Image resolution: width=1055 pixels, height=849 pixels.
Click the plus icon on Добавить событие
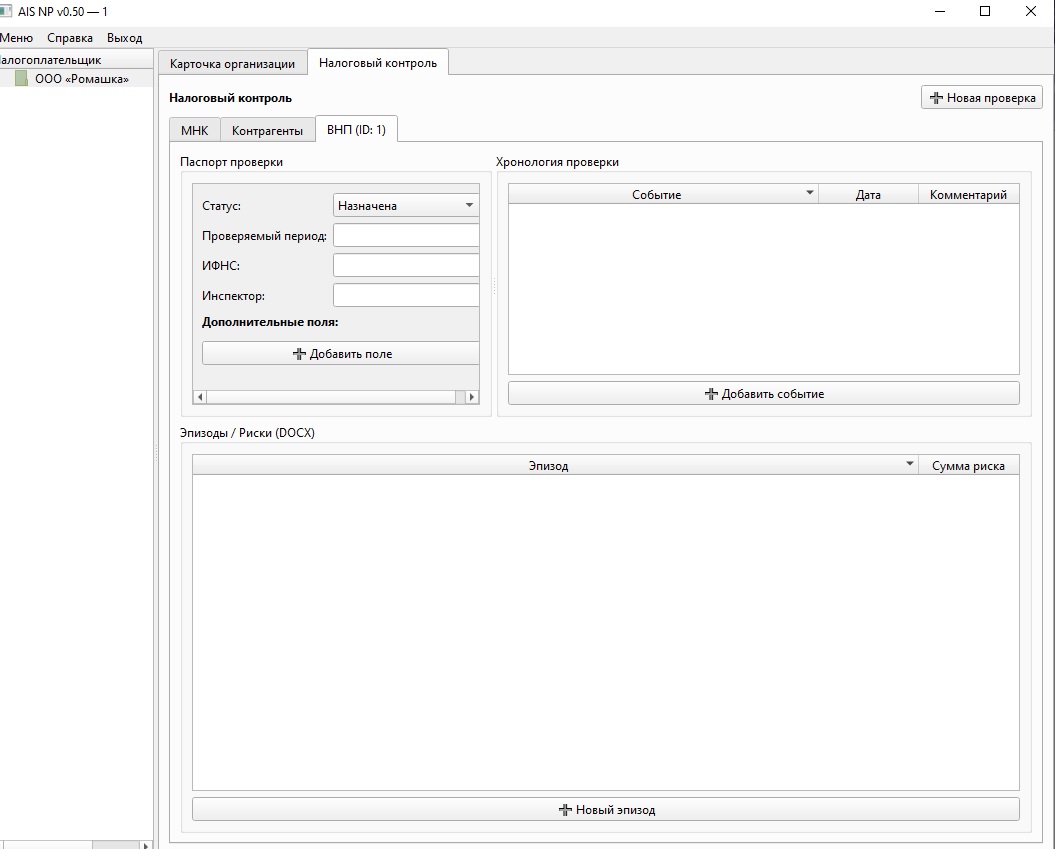[712, 394]
